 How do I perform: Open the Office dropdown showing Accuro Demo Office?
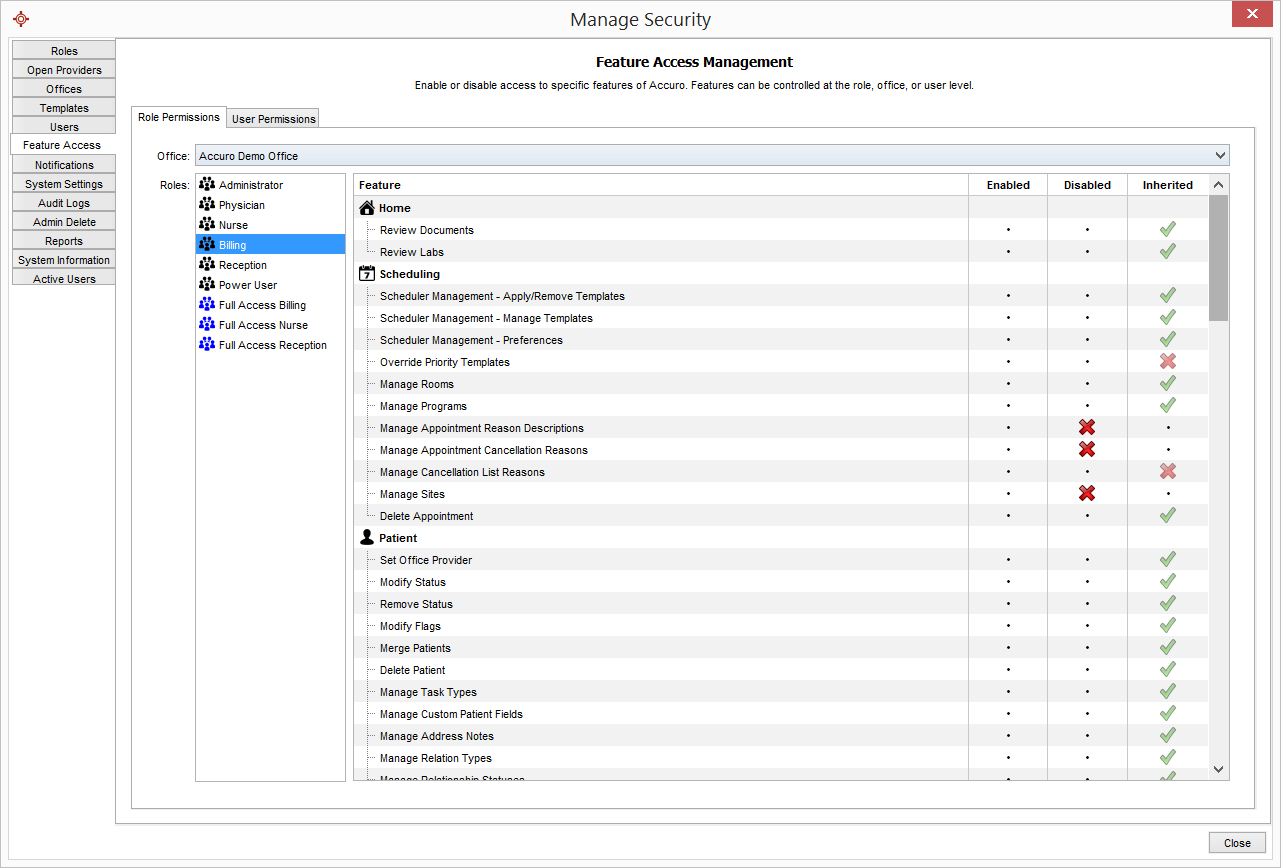pos(1219,155)
